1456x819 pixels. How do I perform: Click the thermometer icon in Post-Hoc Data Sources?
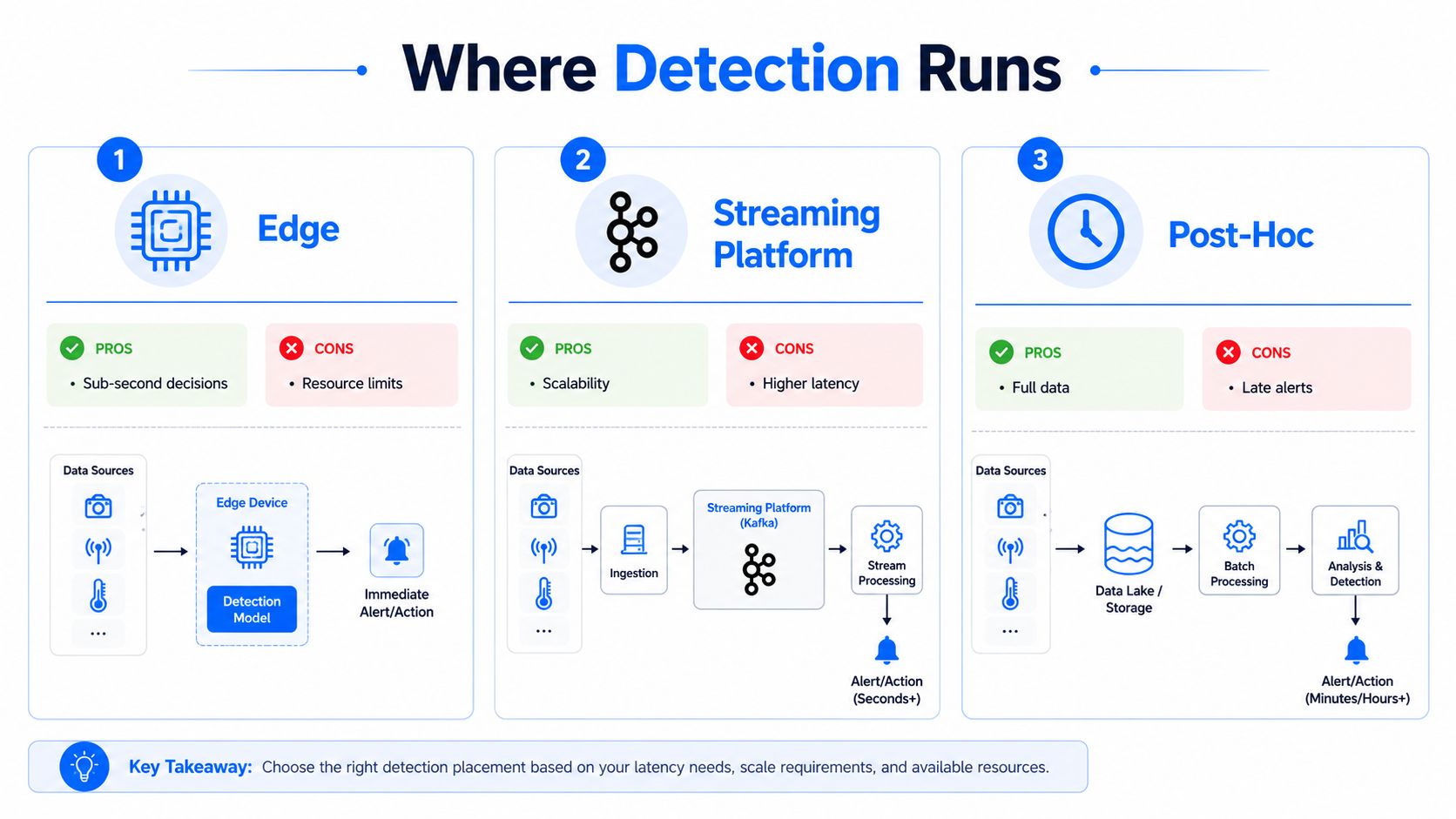point(1010,594)
